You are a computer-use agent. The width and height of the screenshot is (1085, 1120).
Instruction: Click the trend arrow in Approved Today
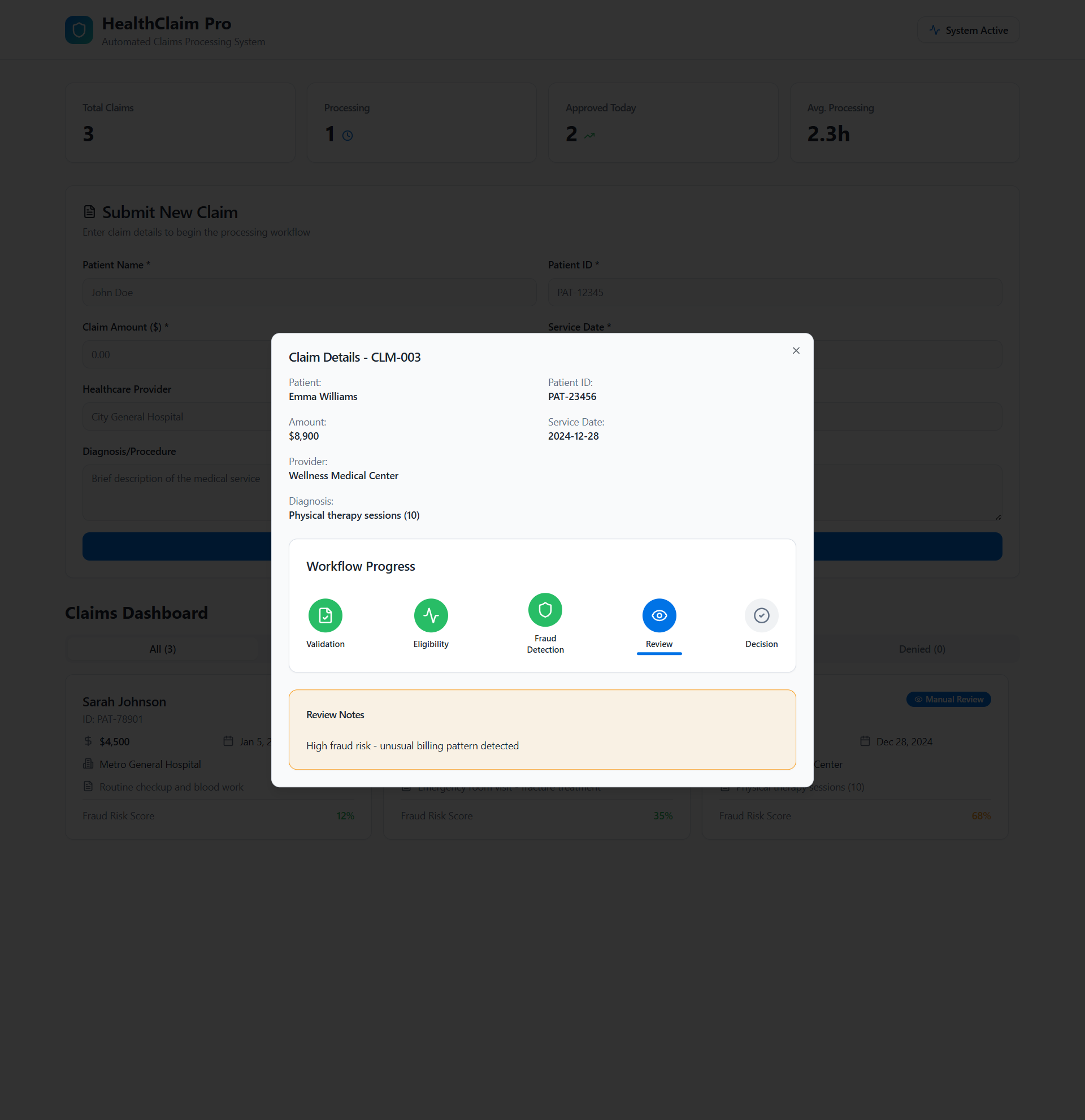tap(589, 136)
